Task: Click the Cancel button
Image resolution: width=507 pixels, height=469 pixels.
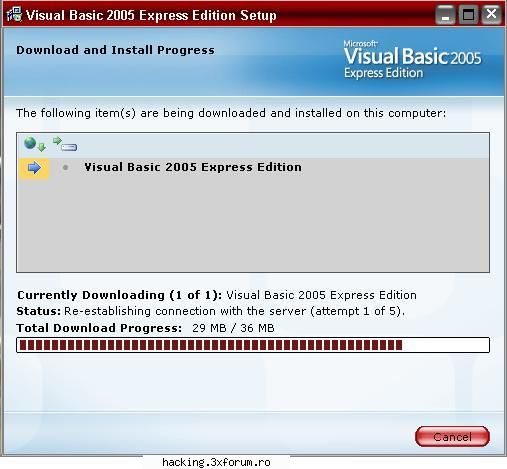Action: (x=452, y=436)
